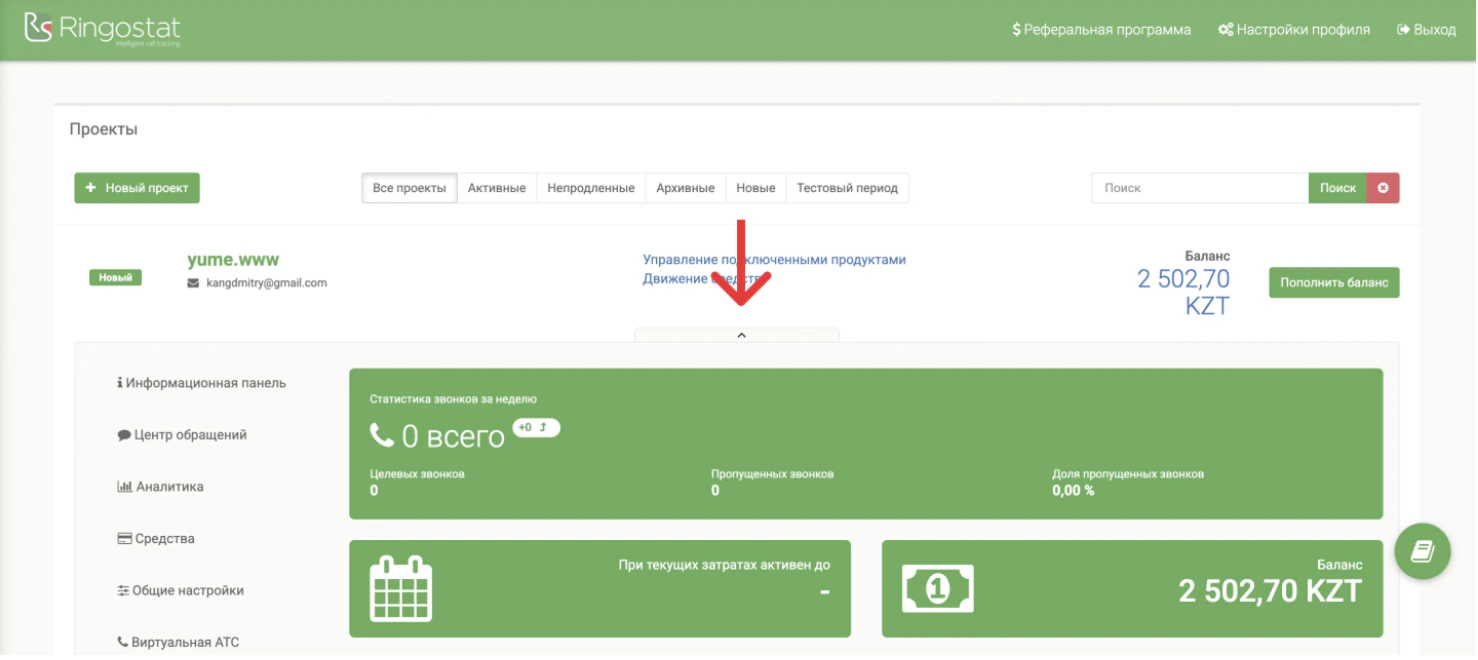Screen dimensions: 1478x660
Task: Click the +0 change badge
Action: click(x=536, y=428)
